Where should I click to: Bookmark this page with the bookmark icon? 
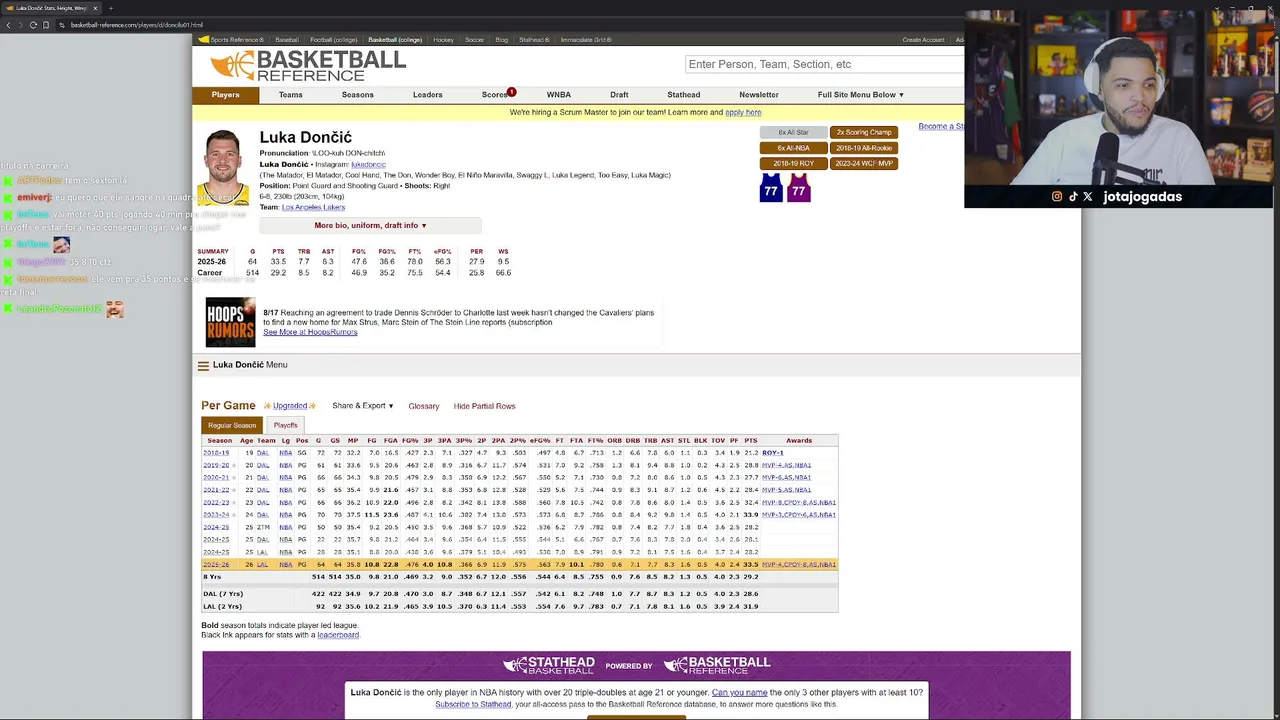[47, 25]
